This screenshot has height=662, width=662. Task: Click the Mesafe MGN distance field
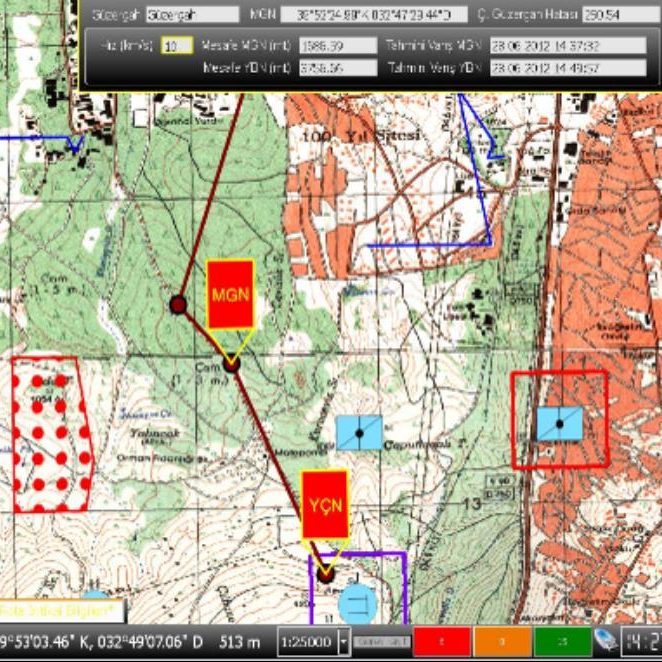click(334, 46)
